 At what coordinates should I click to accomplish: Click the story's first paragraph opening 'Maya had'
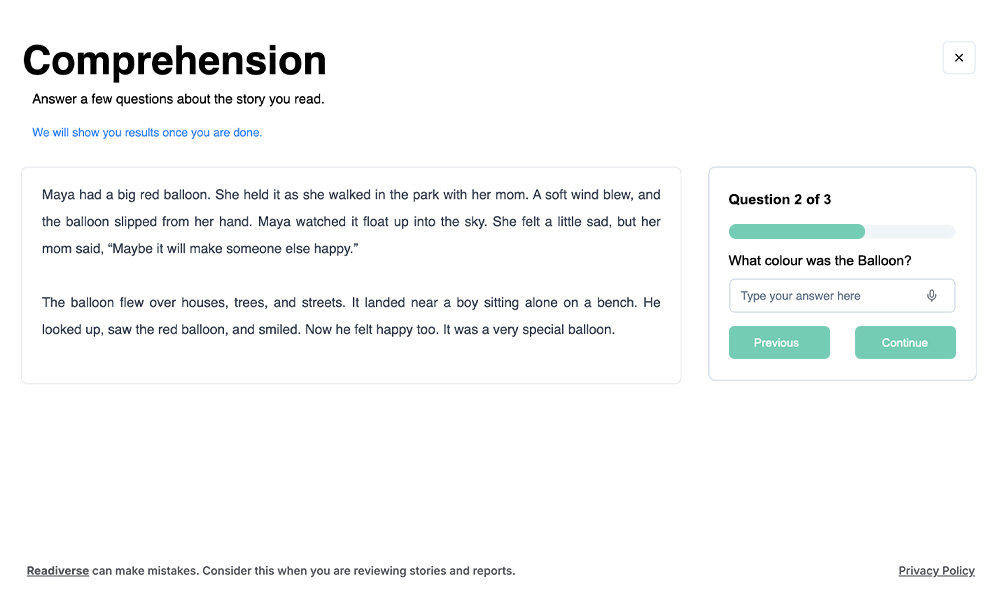351,221
